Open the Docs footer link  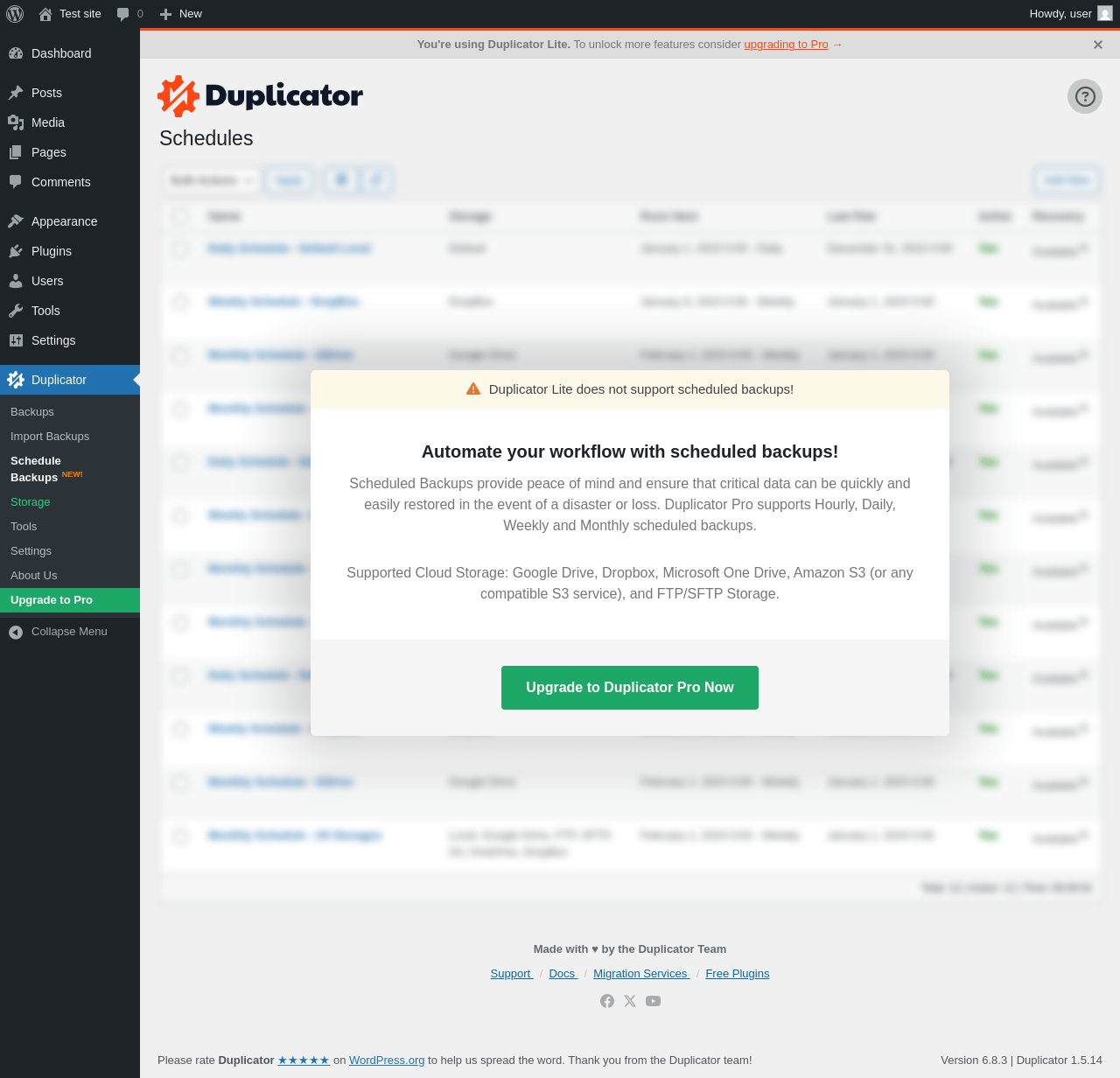pyautogui.click(x=563, y=974)
